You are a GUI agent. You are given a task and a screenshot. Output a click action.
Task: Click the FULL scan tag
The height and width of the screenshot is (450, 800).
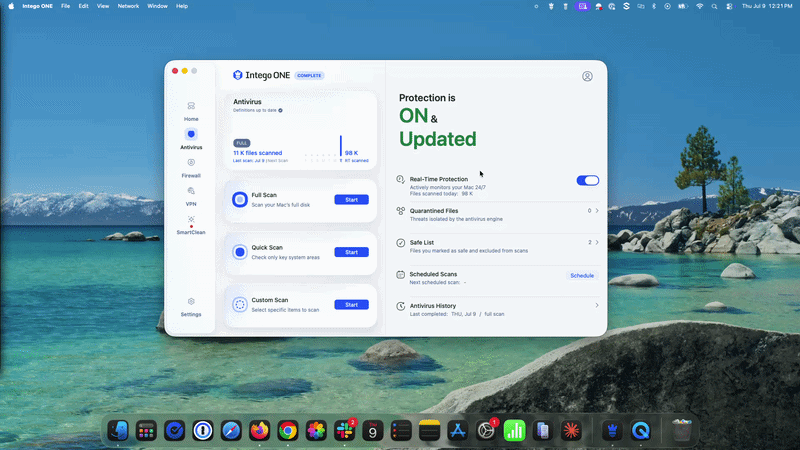coord(242,143)
